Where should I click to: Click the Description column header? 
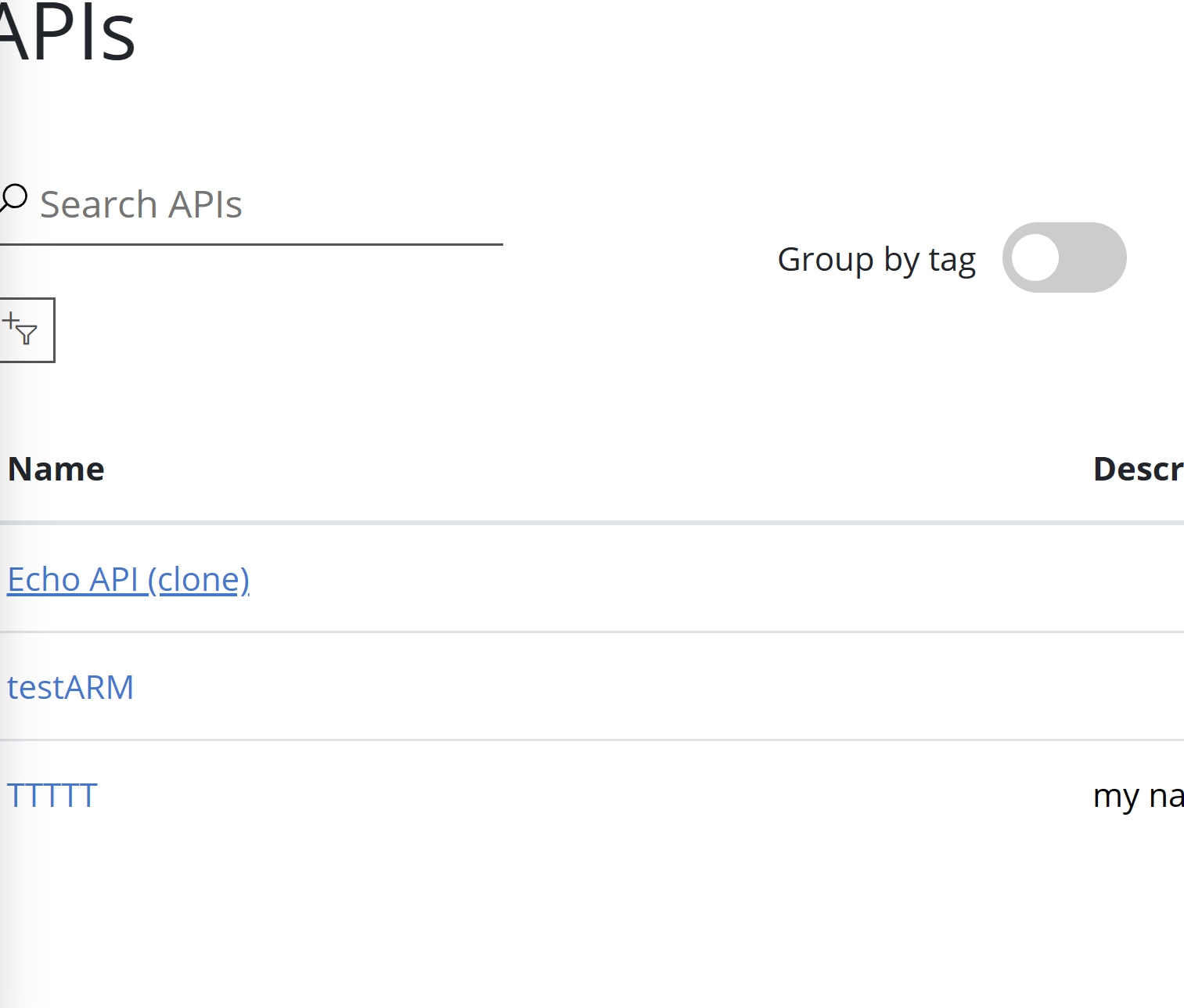[x=1138, y=469]
